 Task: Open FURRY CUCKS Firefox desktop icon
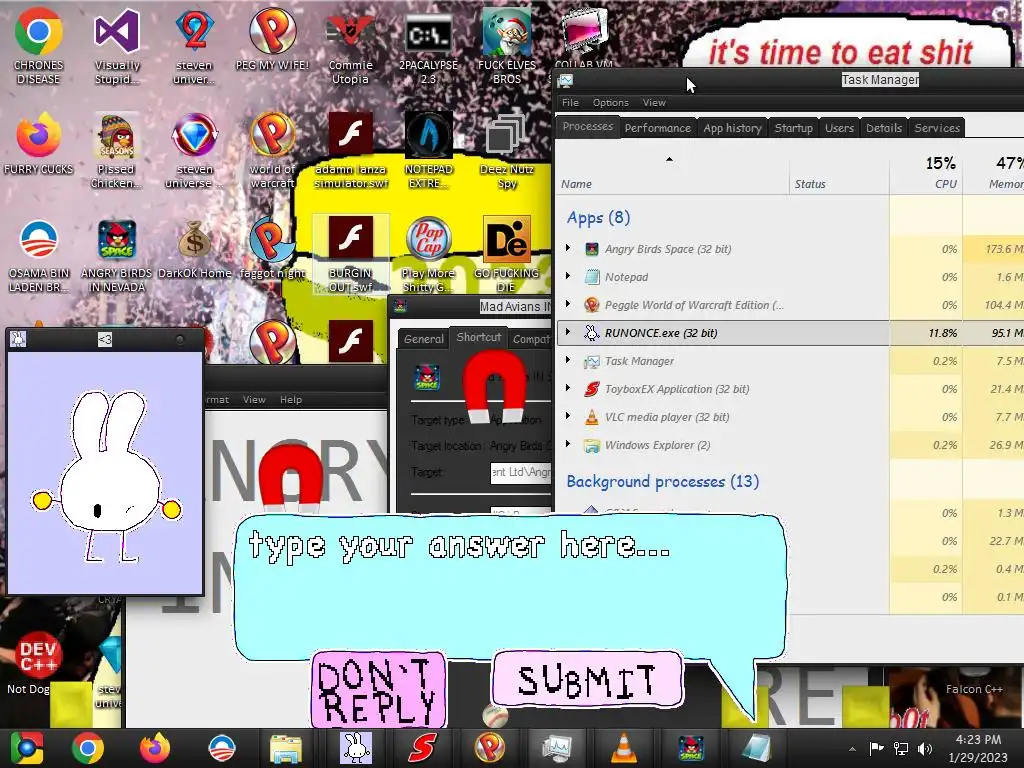[x=39, y=144]
